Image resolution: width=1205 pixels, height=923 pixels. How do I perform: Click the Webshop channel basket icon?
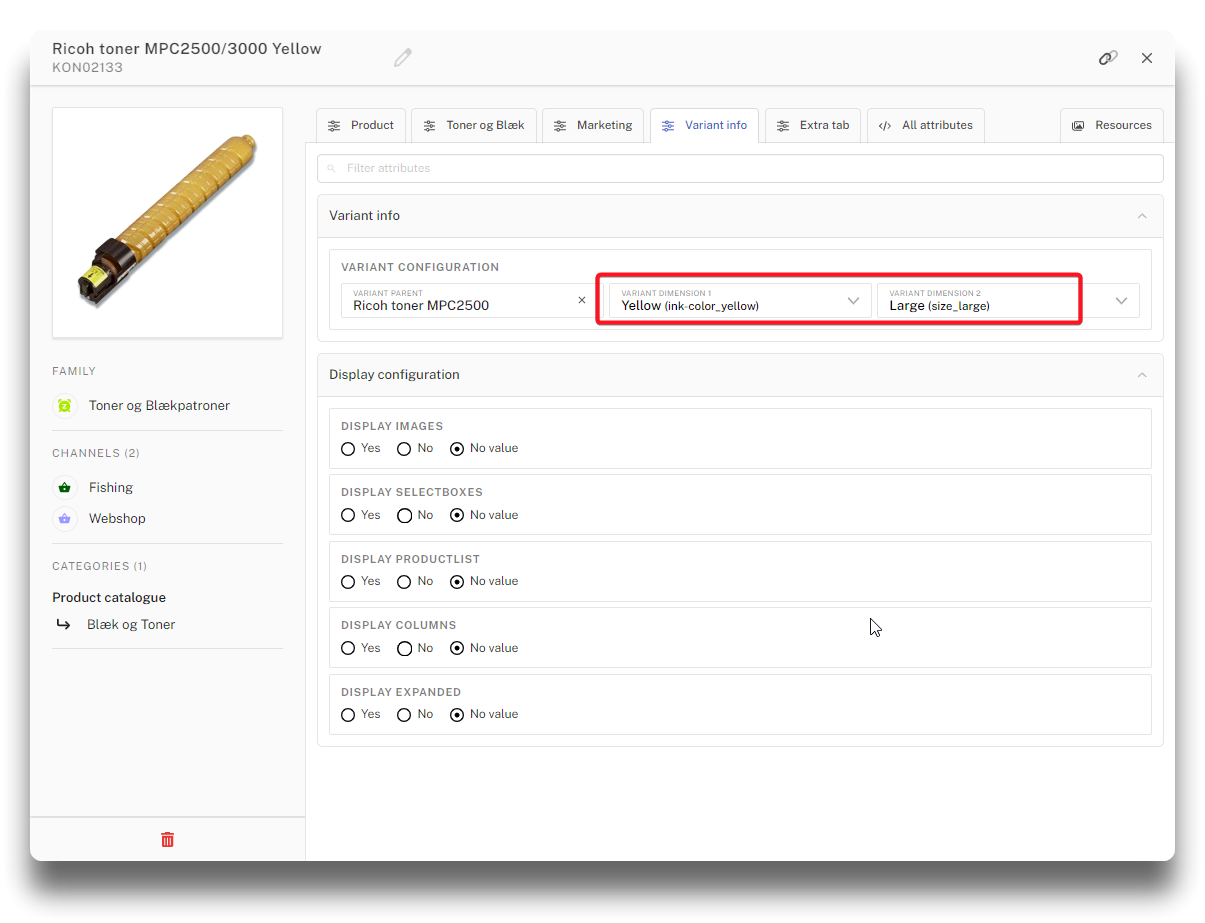tap(65, 519)
